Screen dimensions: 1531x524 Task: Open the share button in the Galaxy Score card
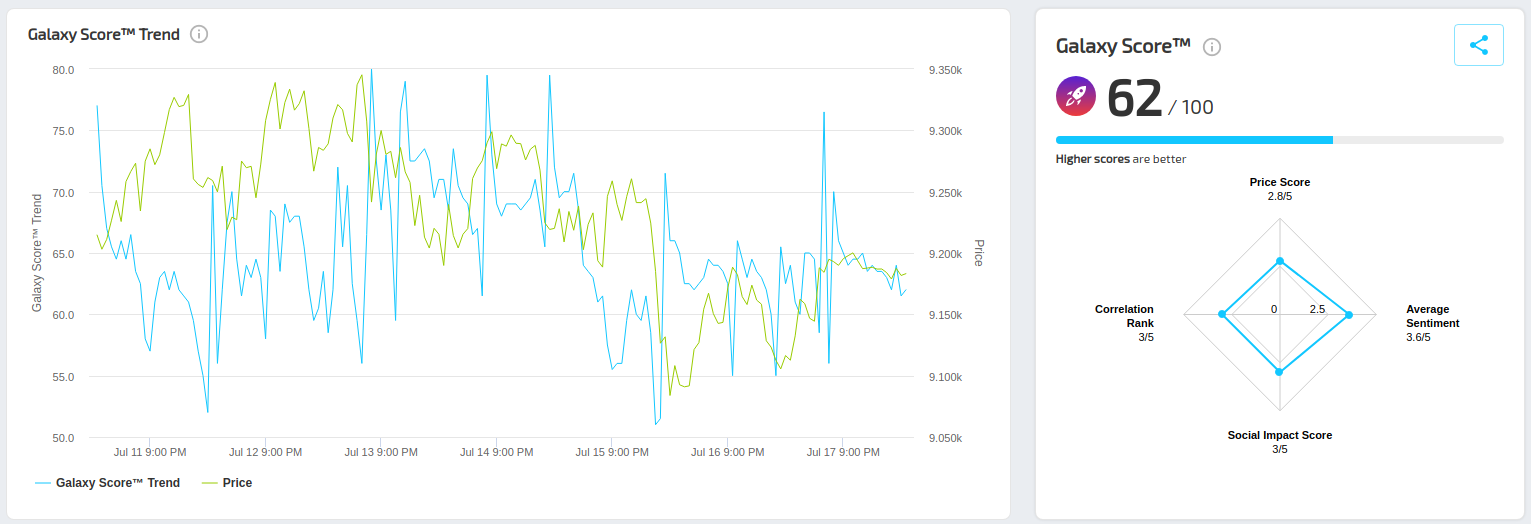tap(1479, 45)
